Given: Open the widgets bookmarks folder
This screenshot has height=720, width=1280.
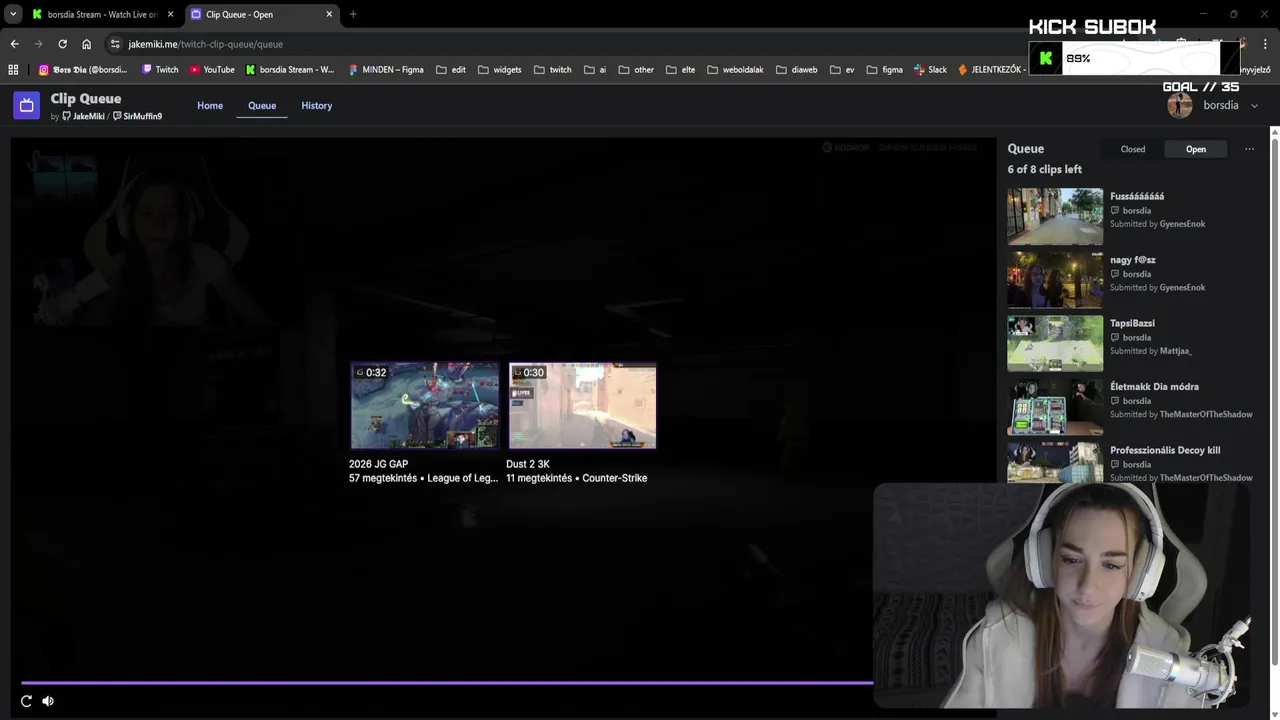Looking at the screenshot, I should (499, 70).
